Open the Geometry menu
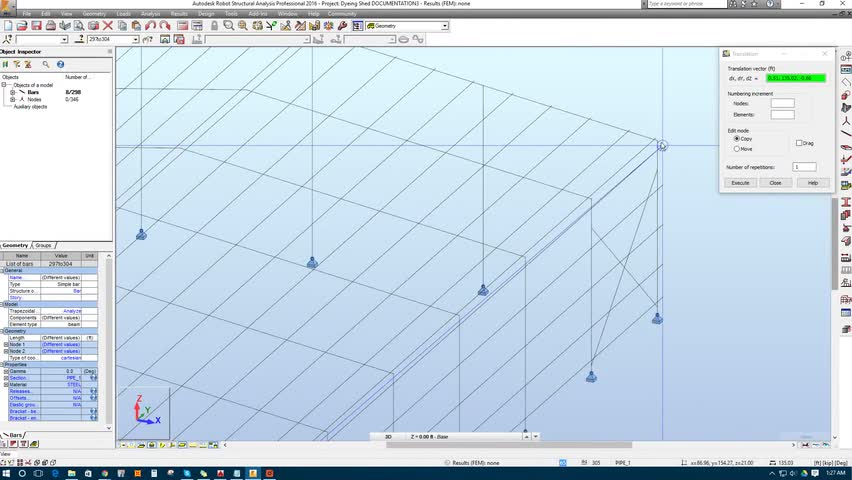 coord(94,14)
